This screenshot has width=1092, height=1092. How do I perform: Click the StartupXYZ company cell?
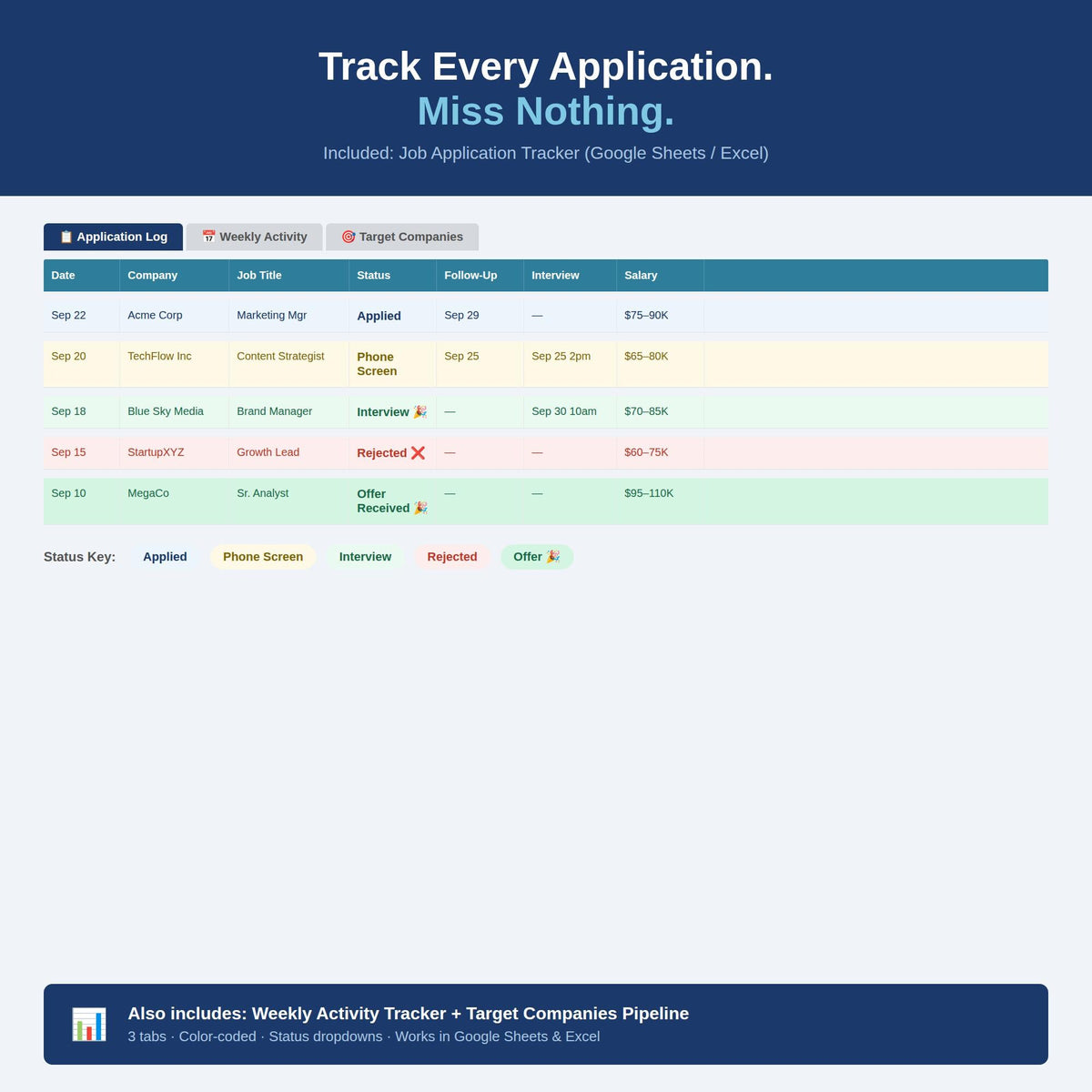coord(175,452)
